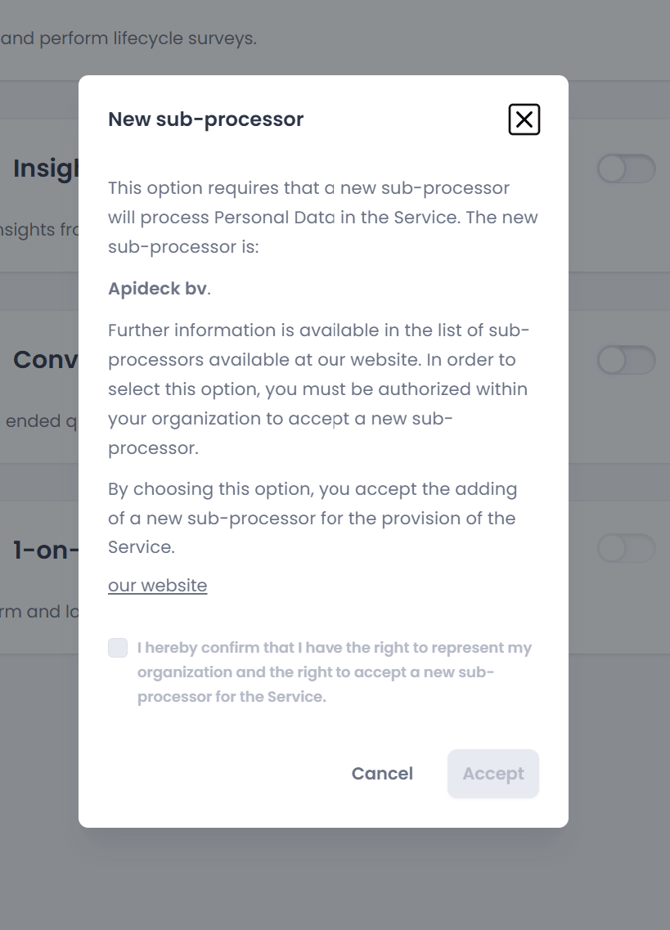Toggle the Conversations switch behind the dialog

tap(626, 360)
